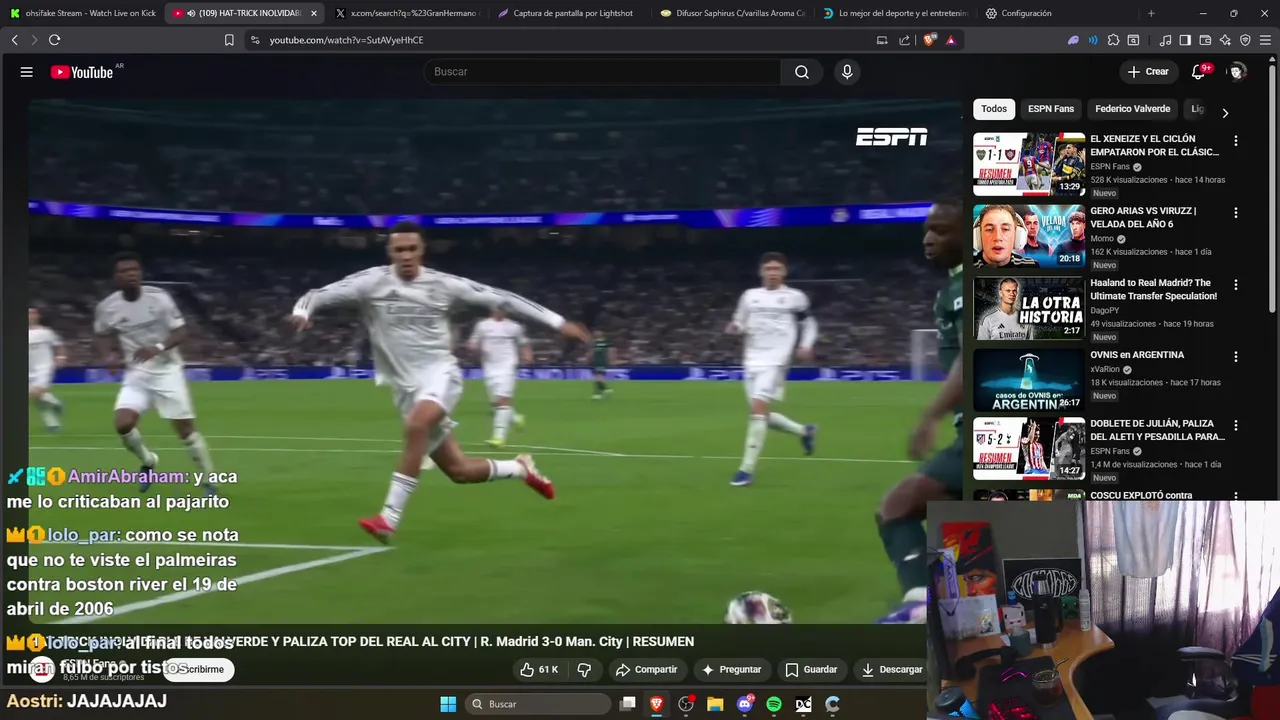Image resolution: width=1280 pixels, height=720 pixels.
Task: Close the HAT-TRICK YouTube tab
Action: tap(313, 13)
